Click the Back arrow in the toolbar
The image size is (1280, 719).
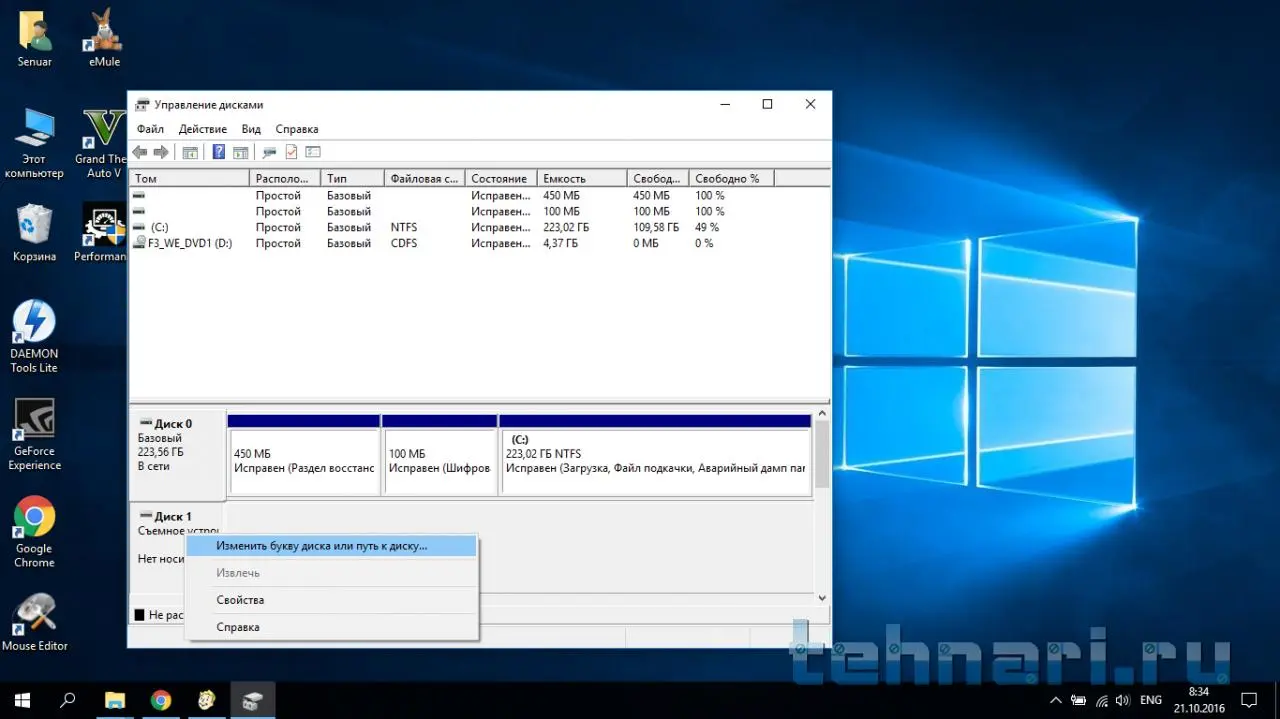click(x=139, y=152)
